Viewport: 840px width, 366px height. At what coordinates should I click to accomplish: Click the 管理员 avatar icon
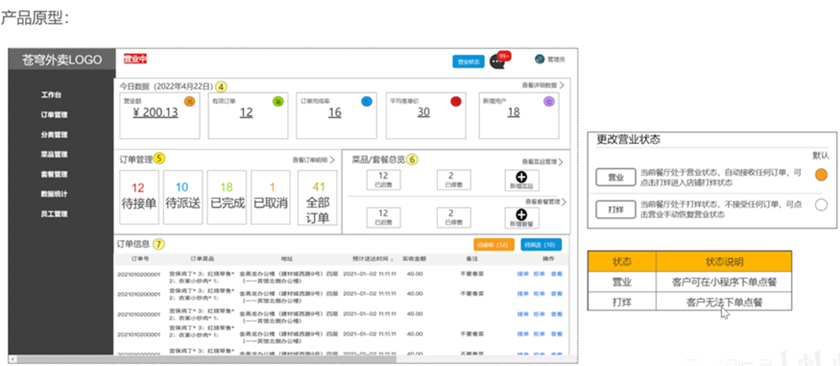coord(539,59)
